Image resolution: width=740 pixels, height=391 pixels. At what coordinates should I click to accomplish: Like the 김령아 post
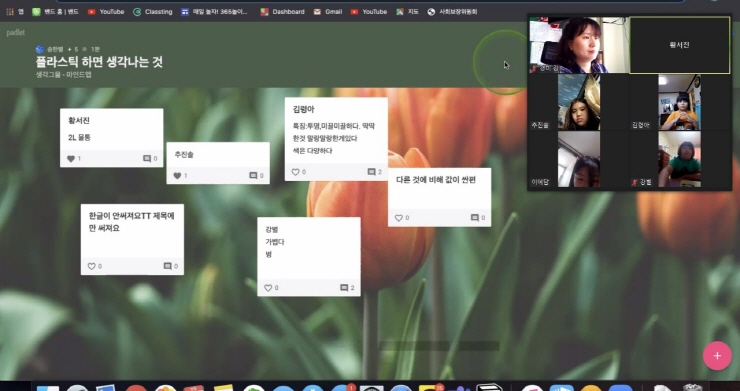(295, 172)
